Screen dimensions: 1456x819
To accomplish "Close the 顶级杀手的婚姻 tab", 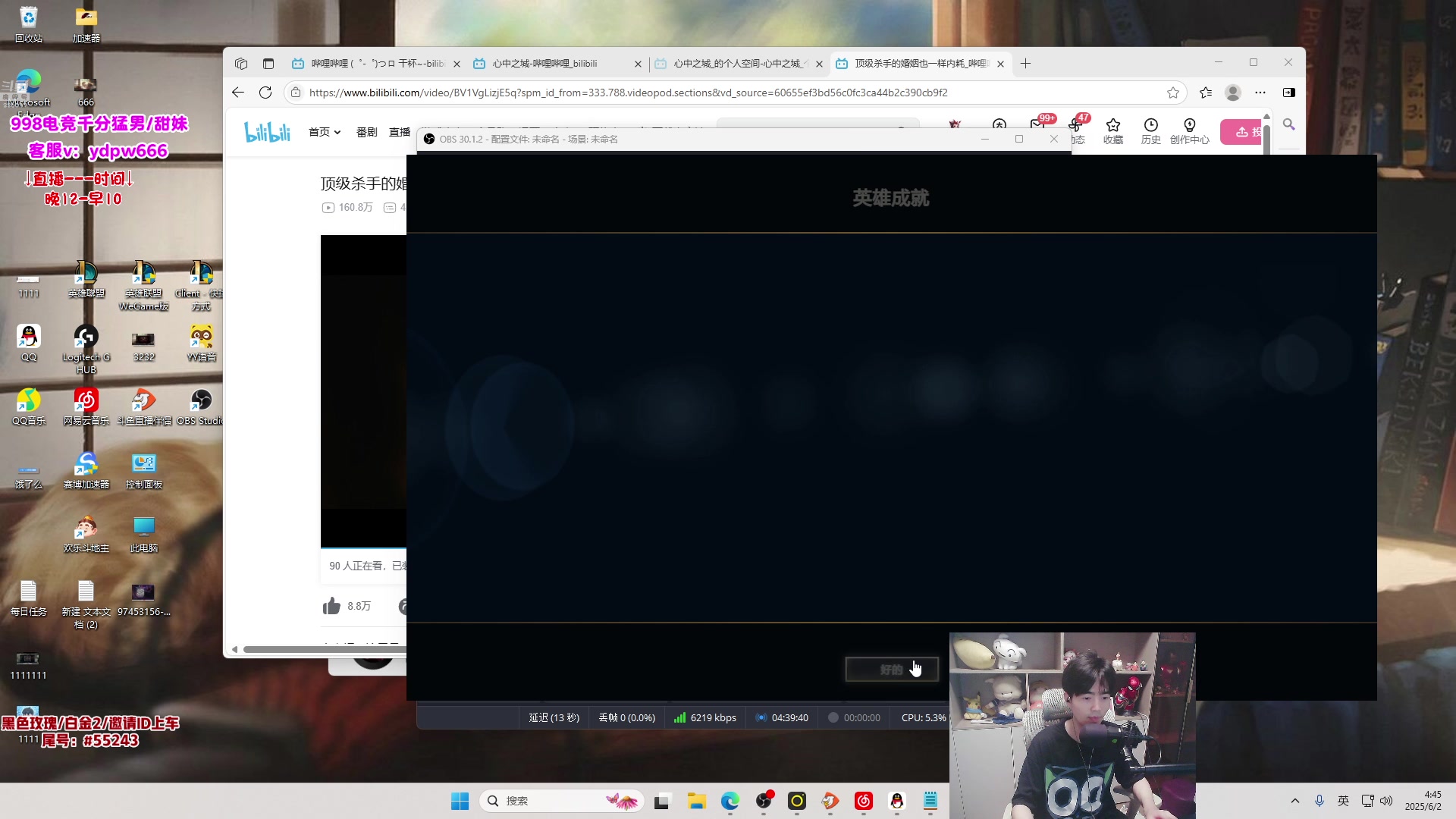I will click(1000, 64).
